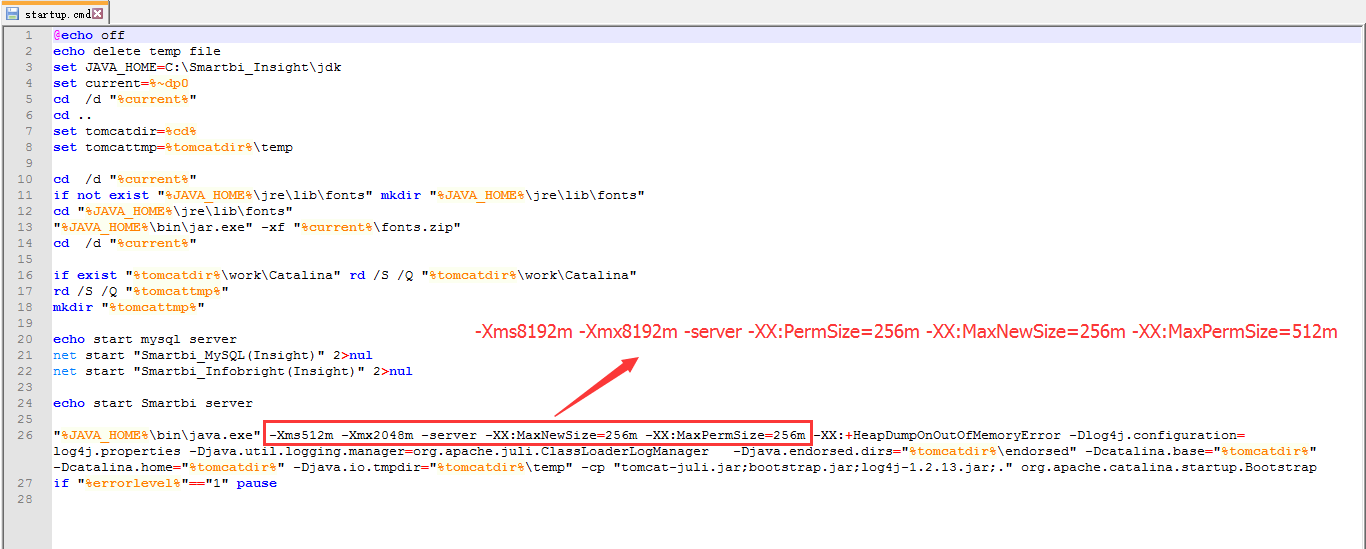Click '-XX:+HeapDumpOnOutOfMemoryError' in the command

coord(937,435)
